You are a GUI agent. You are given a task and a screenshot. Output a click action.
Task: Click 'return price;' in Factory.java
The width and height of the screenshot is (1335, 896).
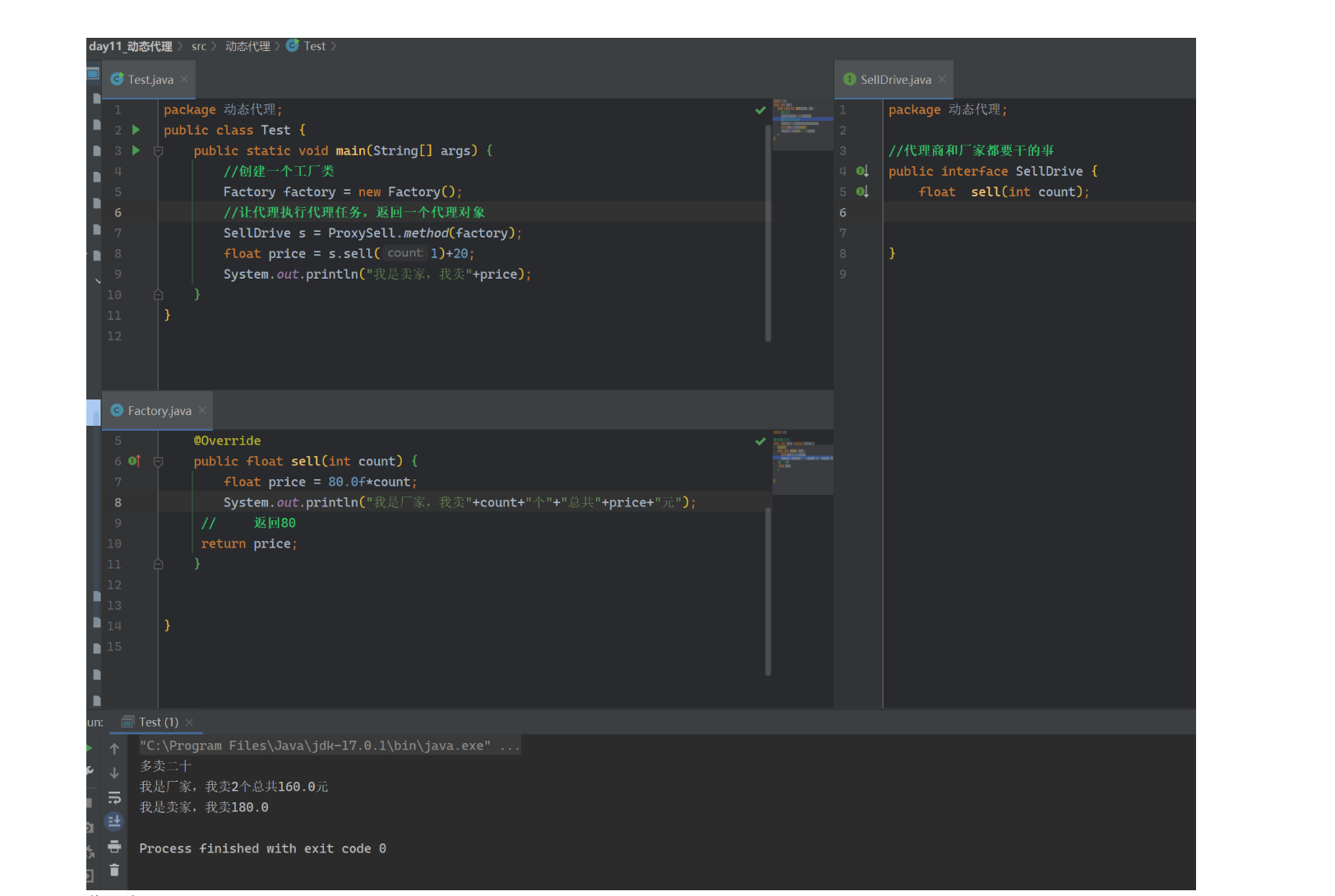pos(249,543)
